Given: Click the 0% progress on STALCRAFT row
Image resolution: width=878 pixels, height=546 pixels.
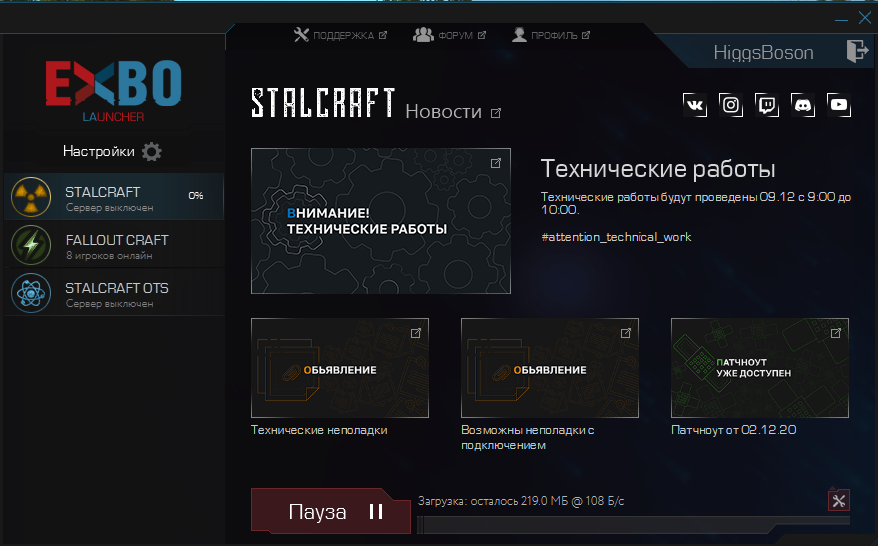Looking at the screenshot, I should [196, 195].
